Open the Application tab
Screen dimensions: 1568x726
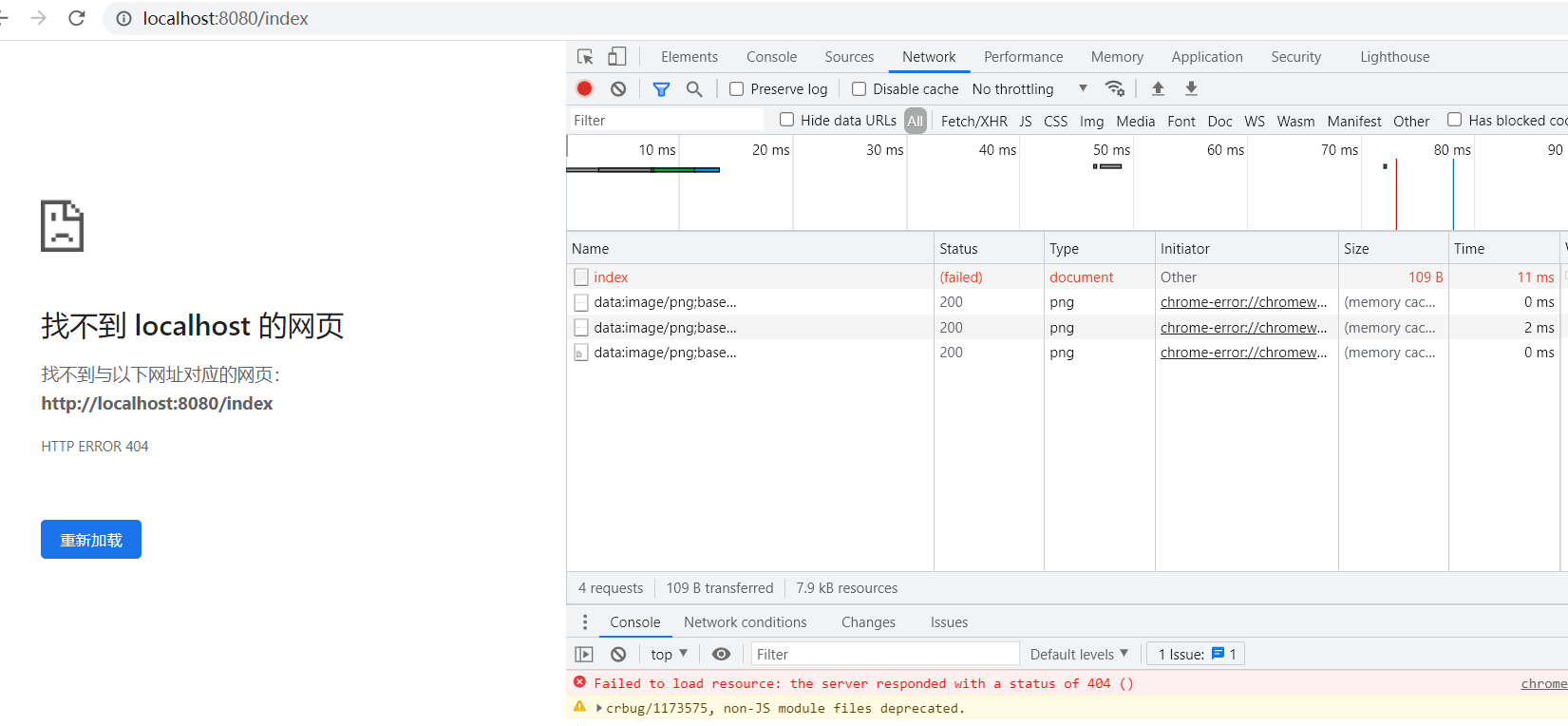[x=1207, y=57]
